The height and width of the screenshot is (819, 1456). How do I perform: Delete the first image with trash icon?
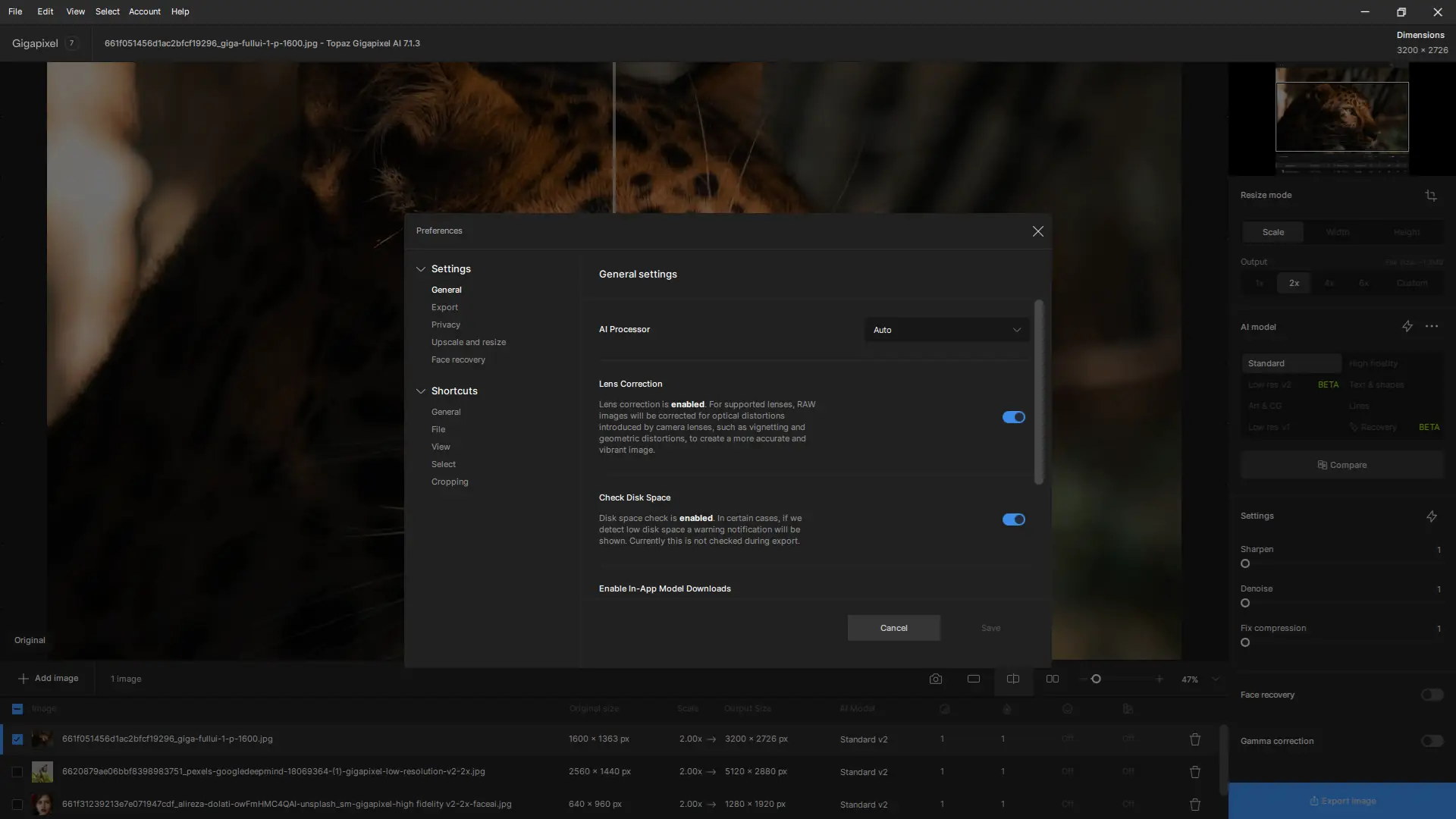(1195, 739)
